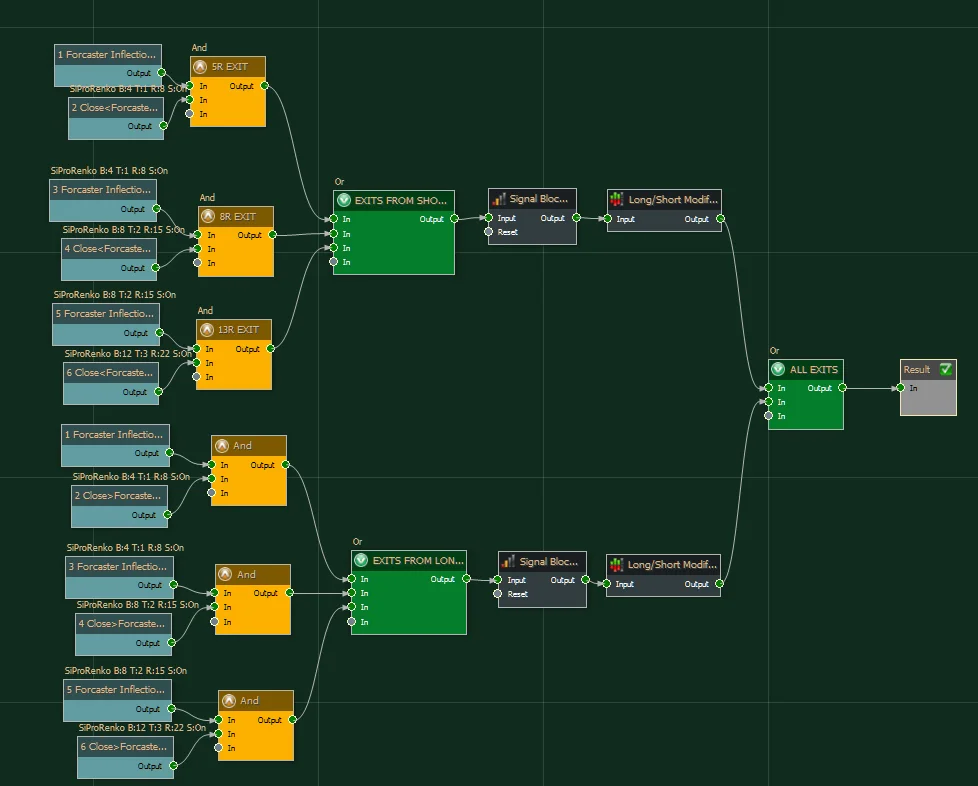The image size is (978, 786).
Task: Click the grey unconnected In port of 13R EXIT
Action: (x=196, y=377)
